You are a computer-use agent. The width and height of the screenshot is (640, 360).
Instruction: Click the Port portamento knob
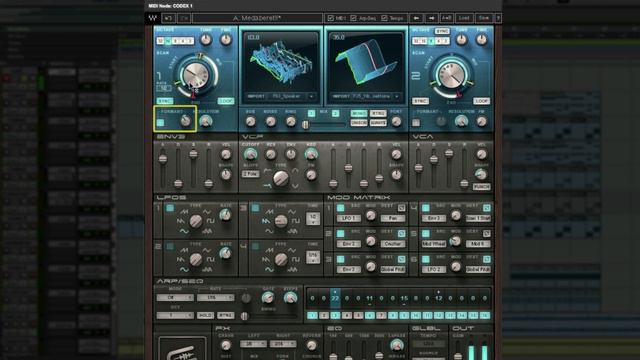pos(396,121)
